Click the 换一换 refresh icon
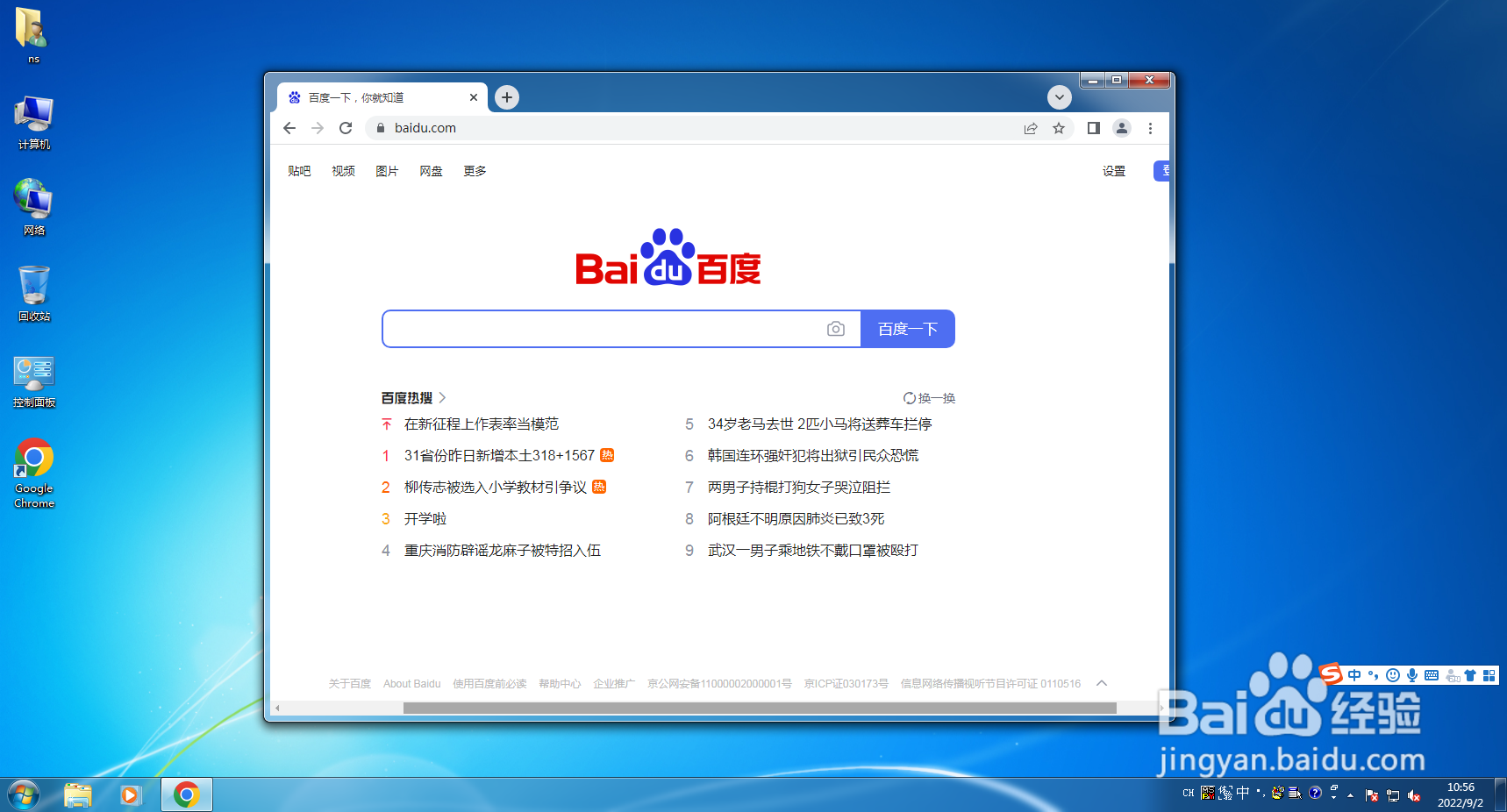This screenshot has height=812, width=1507. tap(910, 398)
